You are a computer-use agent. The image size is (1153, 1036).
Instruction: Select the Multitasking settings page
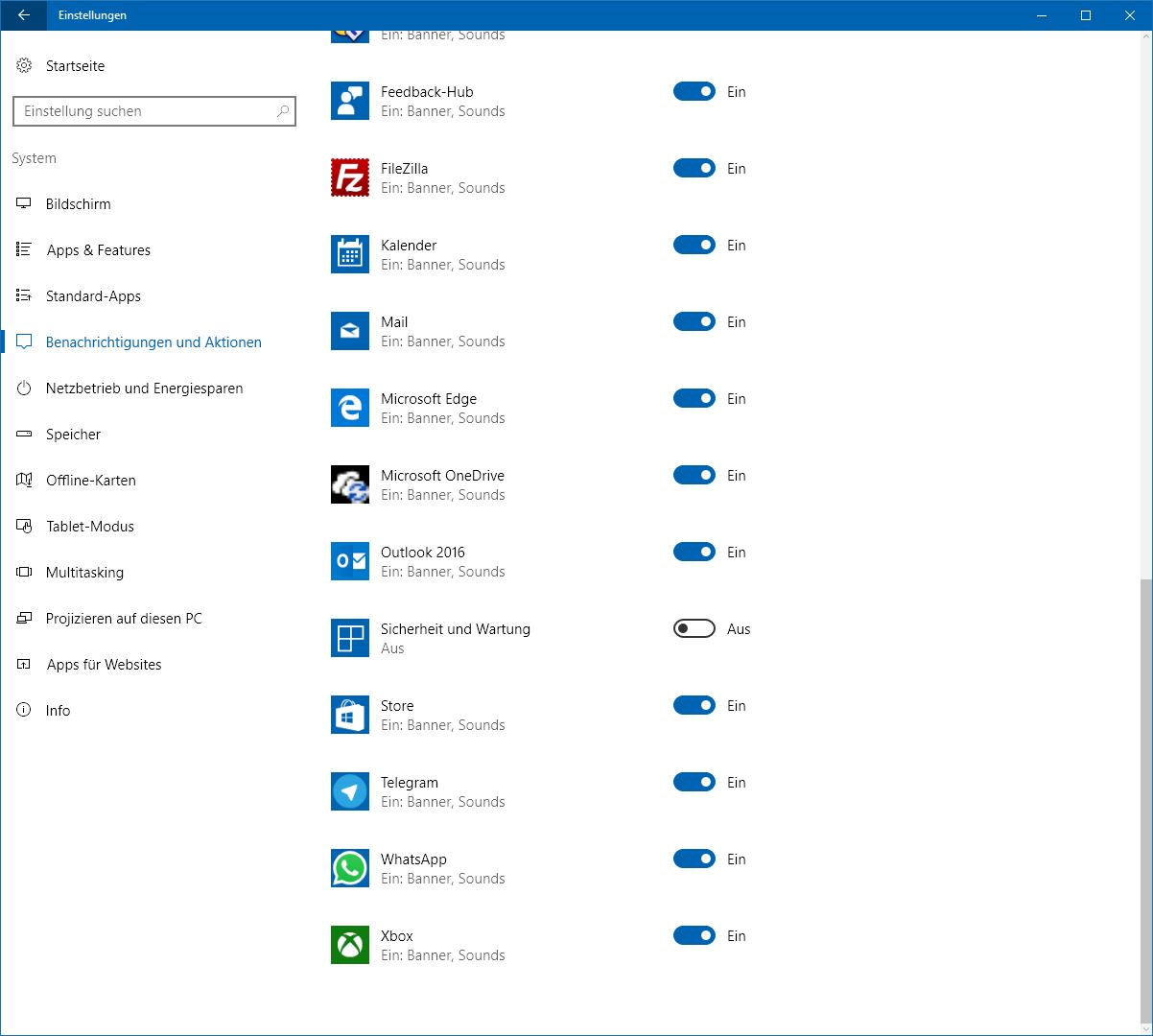[x=153, y=573]
